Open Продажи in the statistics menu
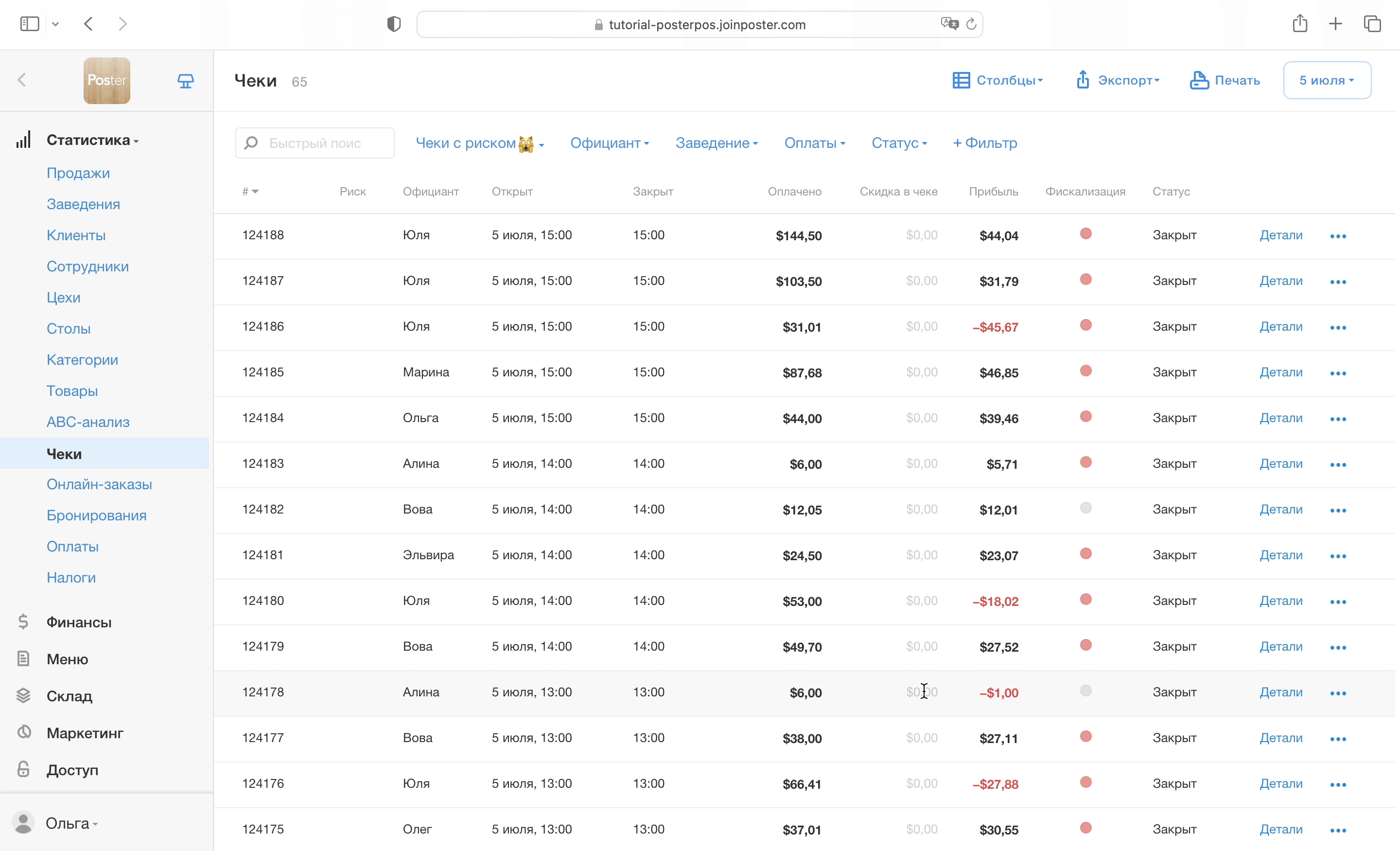Image resolution: width=1400 pixels, height=851 pixels. coord(78,173)
